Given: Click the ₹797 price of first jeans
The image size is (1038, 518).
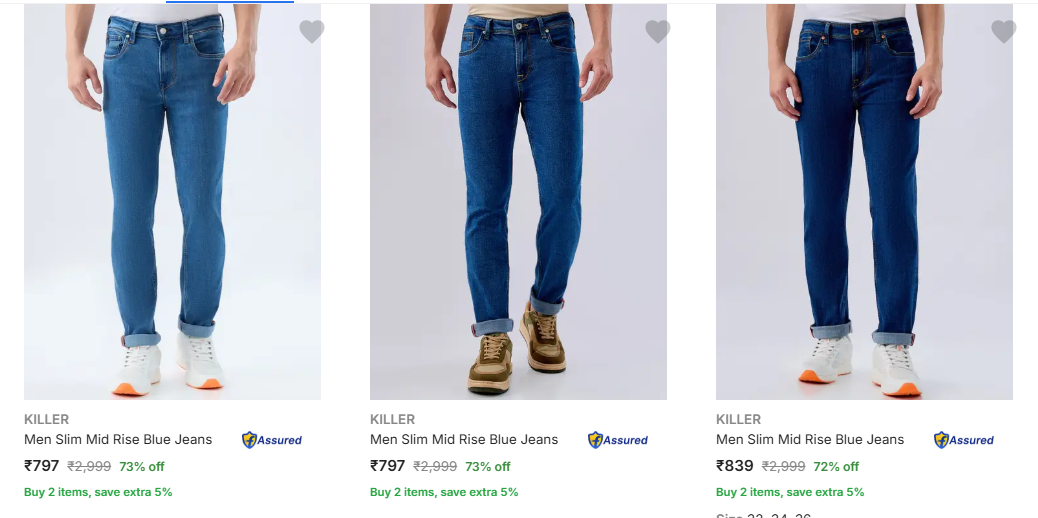Looking at the screenshot, I should (x=42, y=466).
